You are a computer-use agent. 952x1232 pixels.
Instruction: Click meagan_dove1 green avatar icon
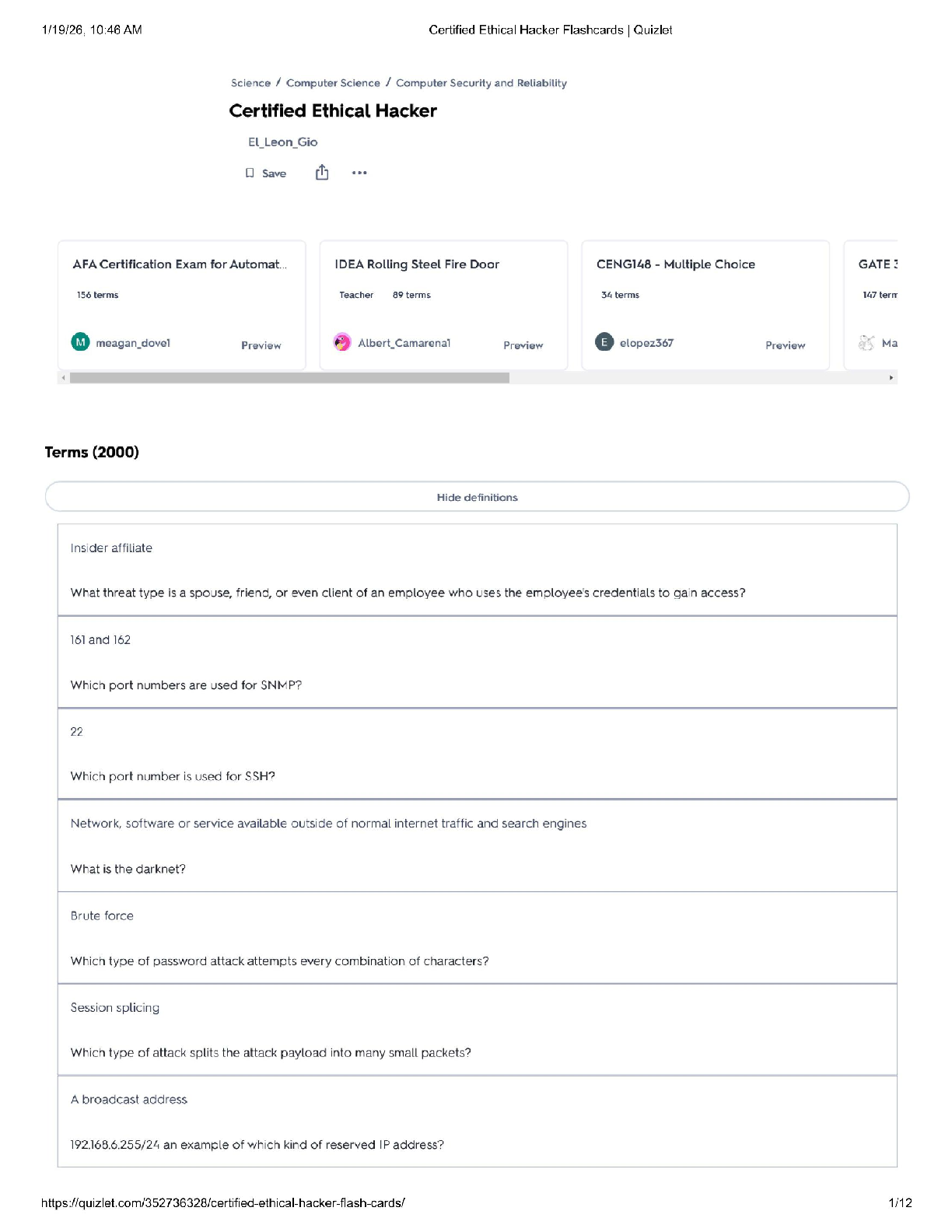tap(81, 342)
